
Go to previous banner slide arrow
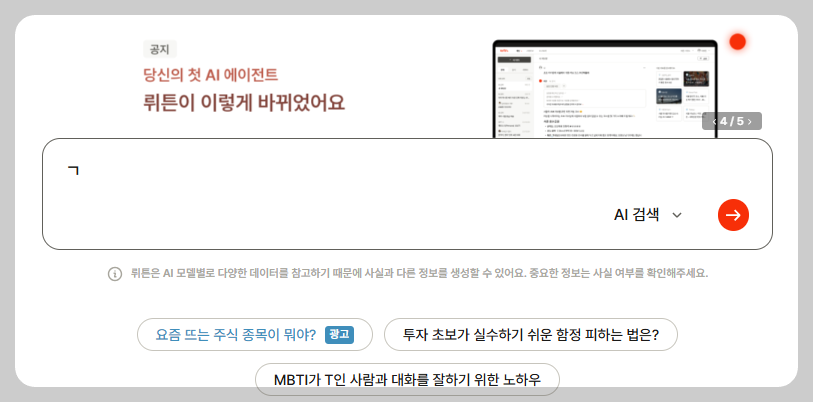tap(714, 121)
